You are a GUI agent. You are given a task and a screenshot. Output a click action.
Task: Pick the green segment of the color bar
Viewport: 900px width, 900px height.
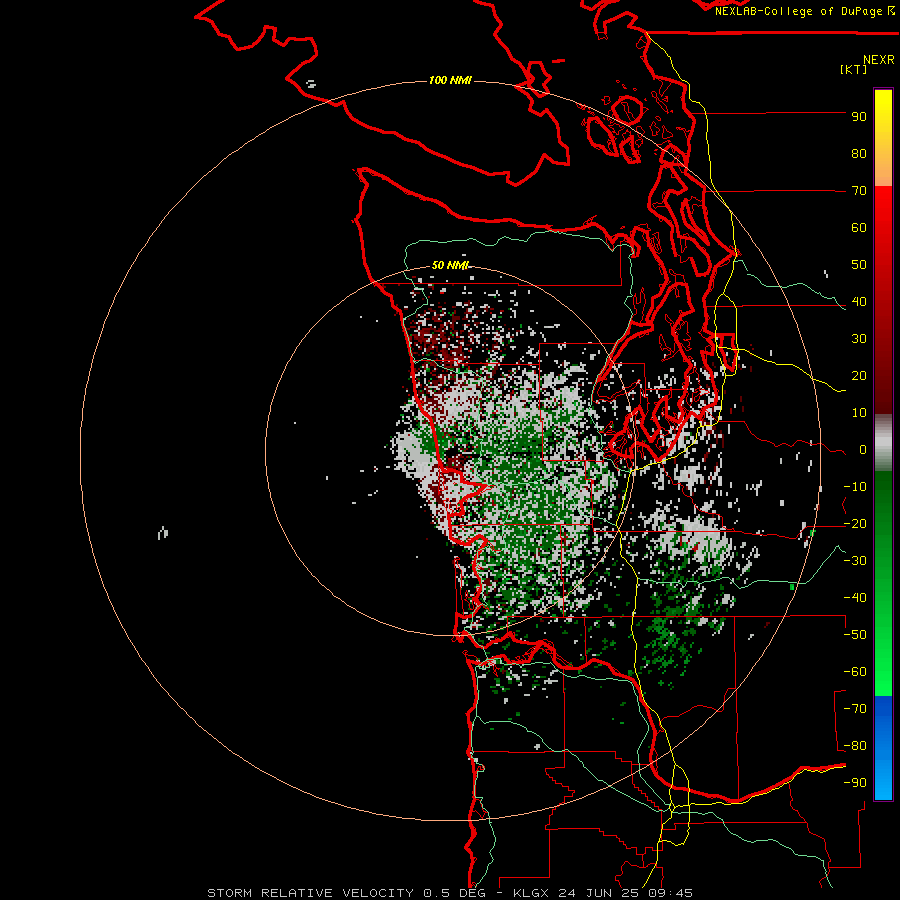(x=883, y=584)
